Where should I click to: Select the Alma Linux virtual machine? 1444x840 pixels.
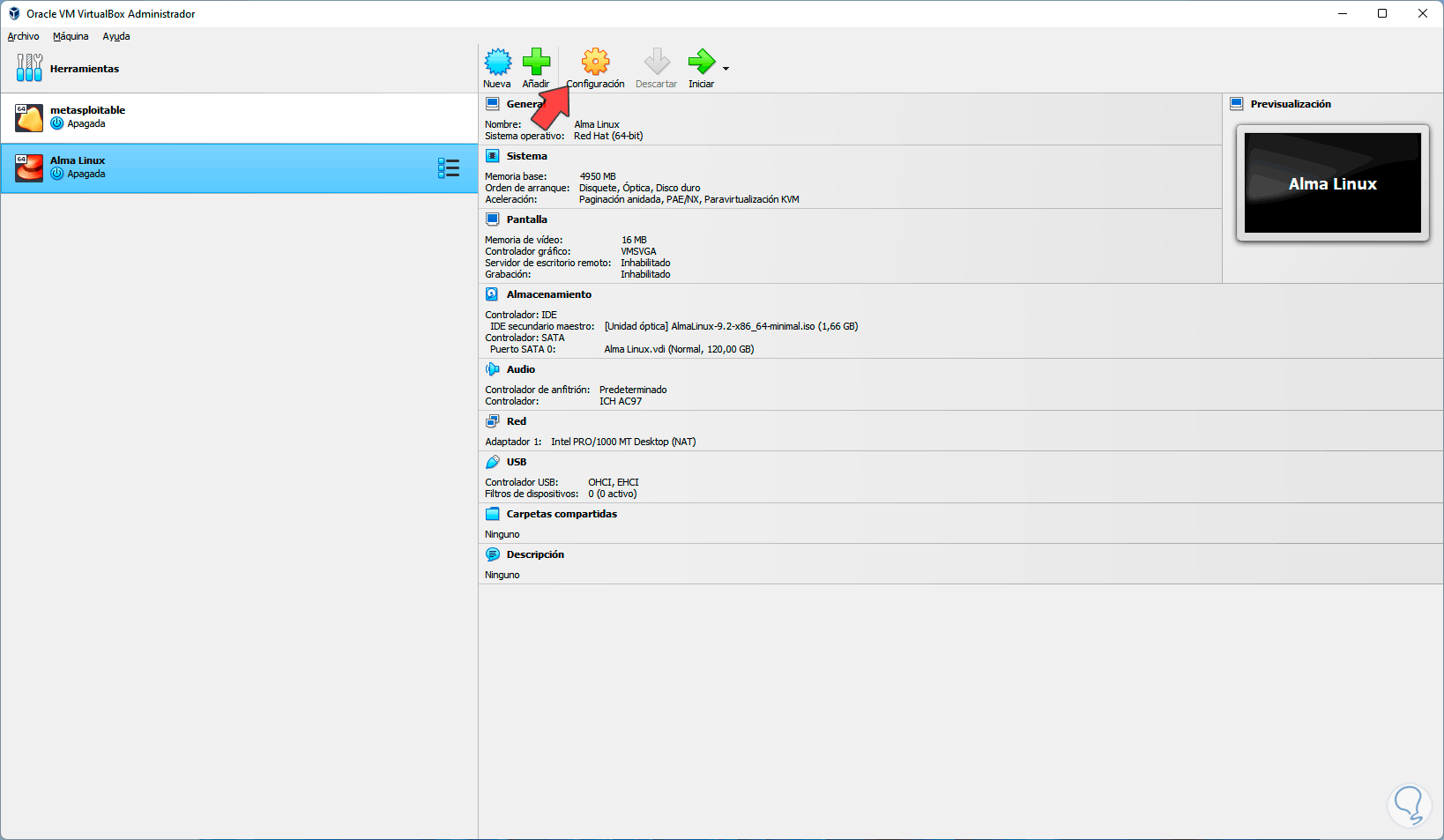pos(239,167)
